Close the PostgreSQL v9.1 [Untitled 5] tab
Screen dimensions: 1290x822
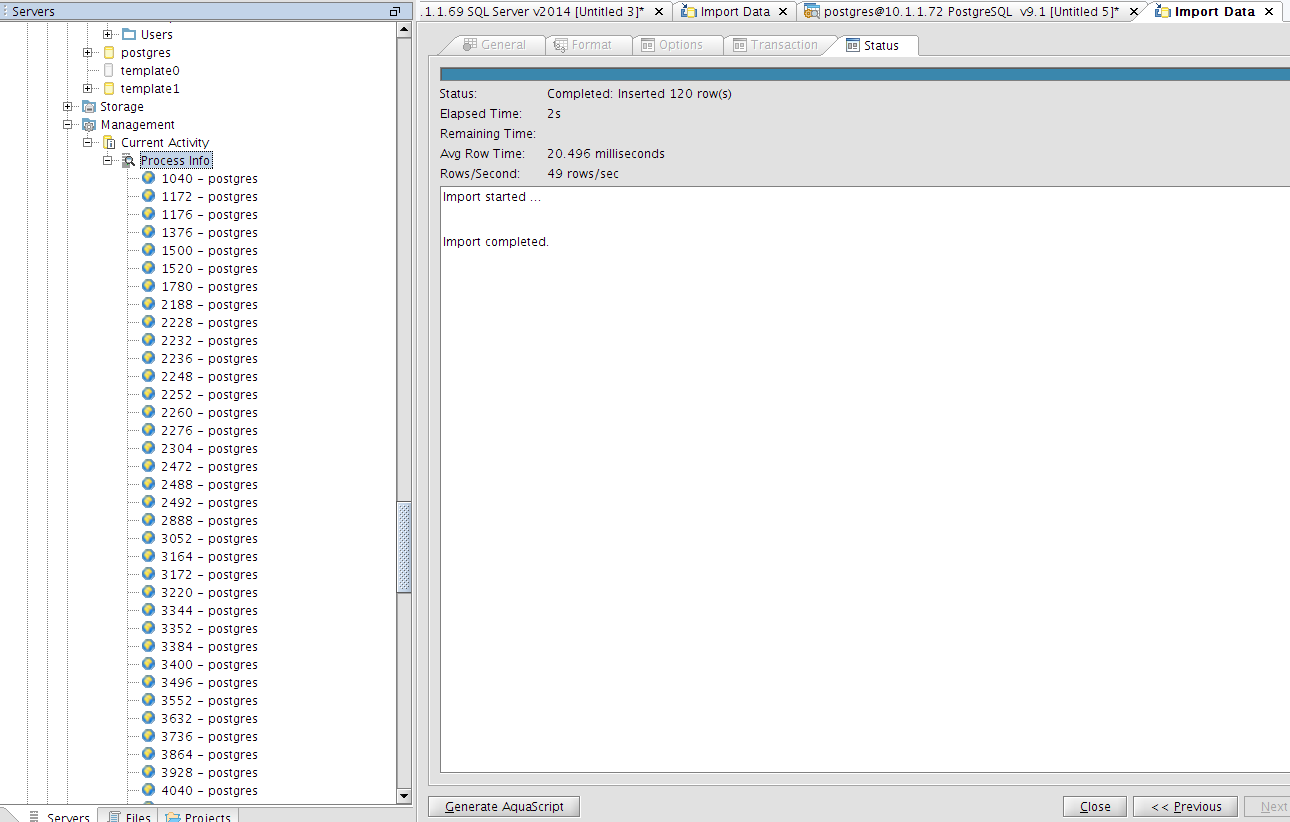1134,12
